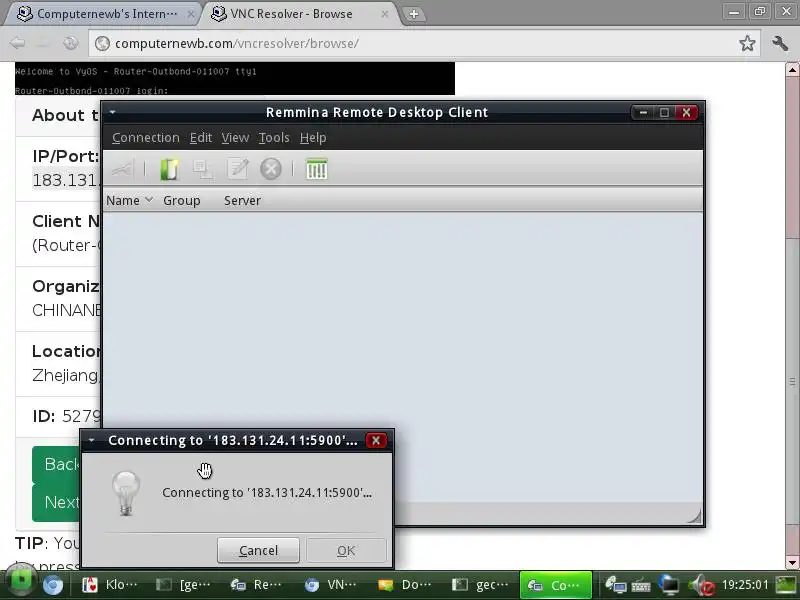Open the Connection menu

pos(146,138)
